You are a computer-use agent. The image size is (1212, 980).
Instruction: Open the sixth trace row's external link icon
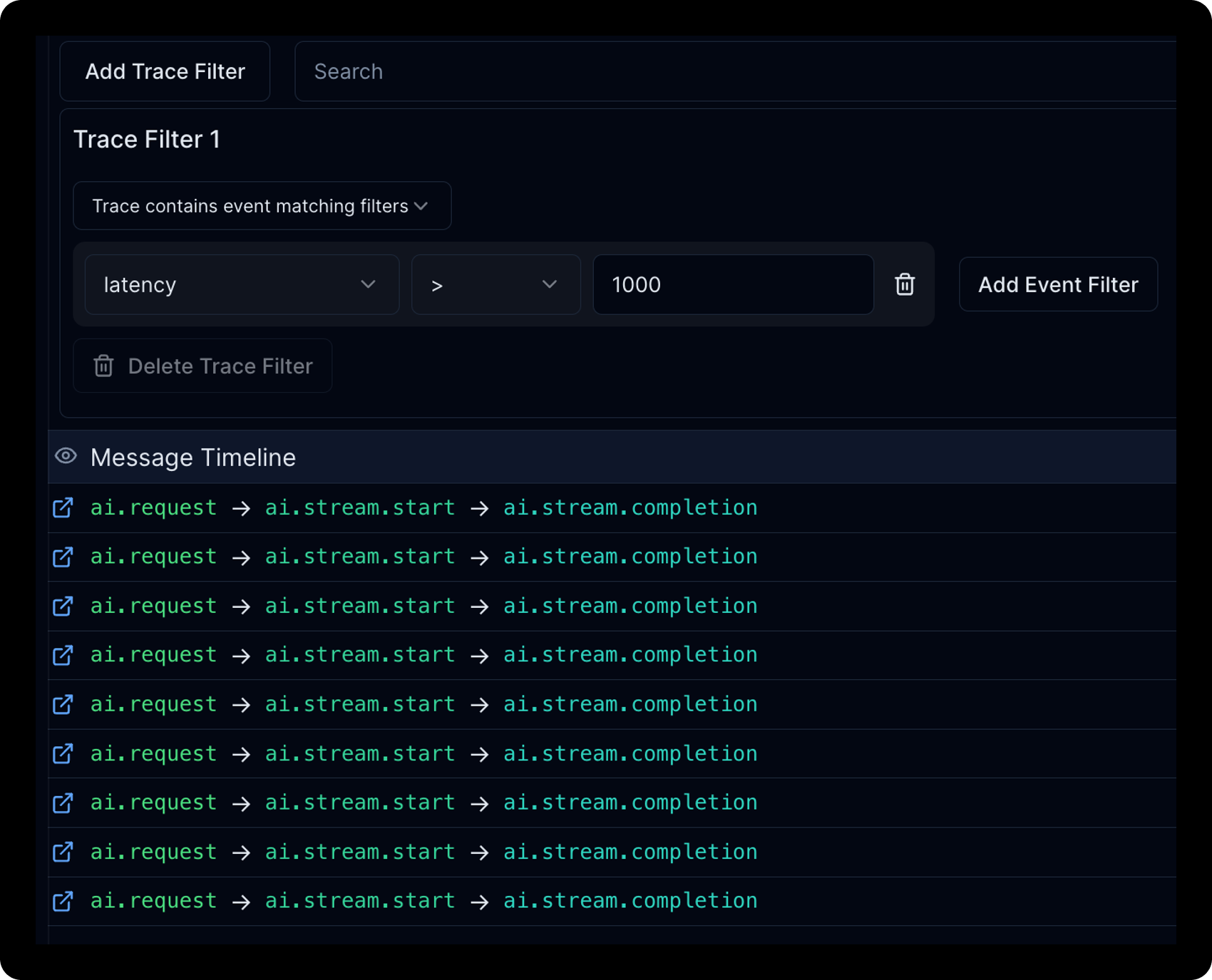tap(63, 754)
